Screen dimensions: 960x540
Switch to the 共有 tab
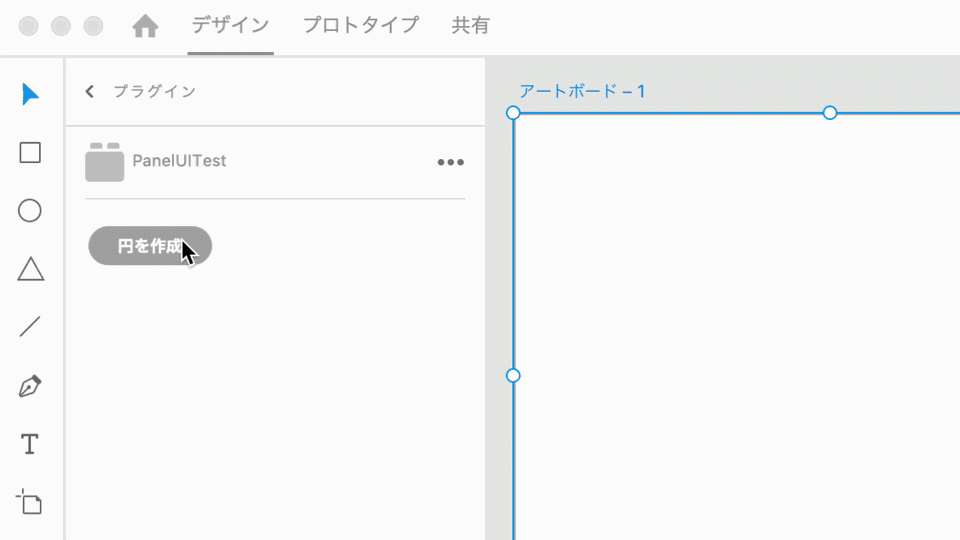[x=471, y=25]
